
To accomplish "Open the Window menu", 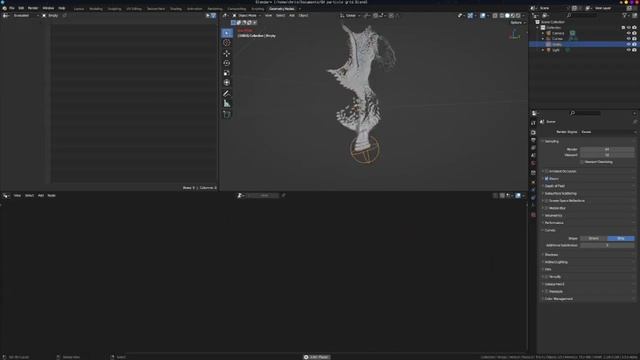I will [x=48, y=8].
